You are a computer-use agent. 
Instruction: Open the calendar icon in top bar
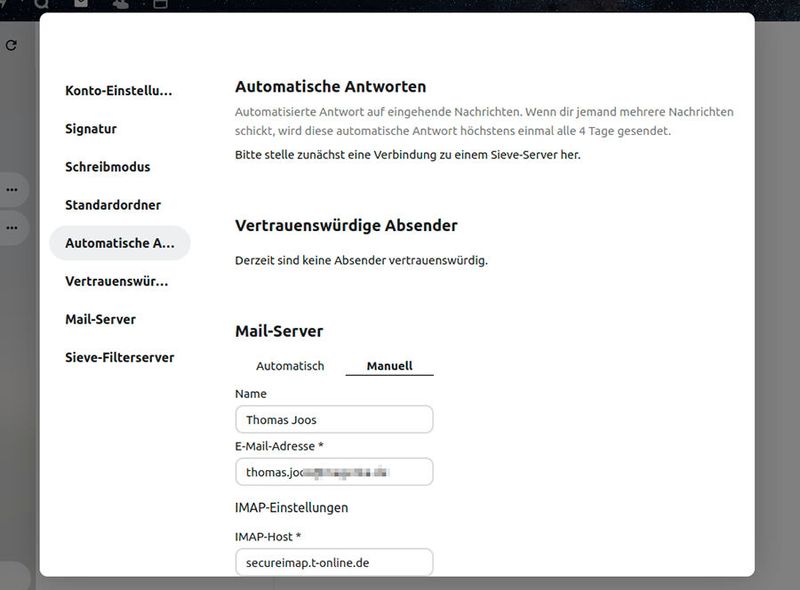coord(160,5)
